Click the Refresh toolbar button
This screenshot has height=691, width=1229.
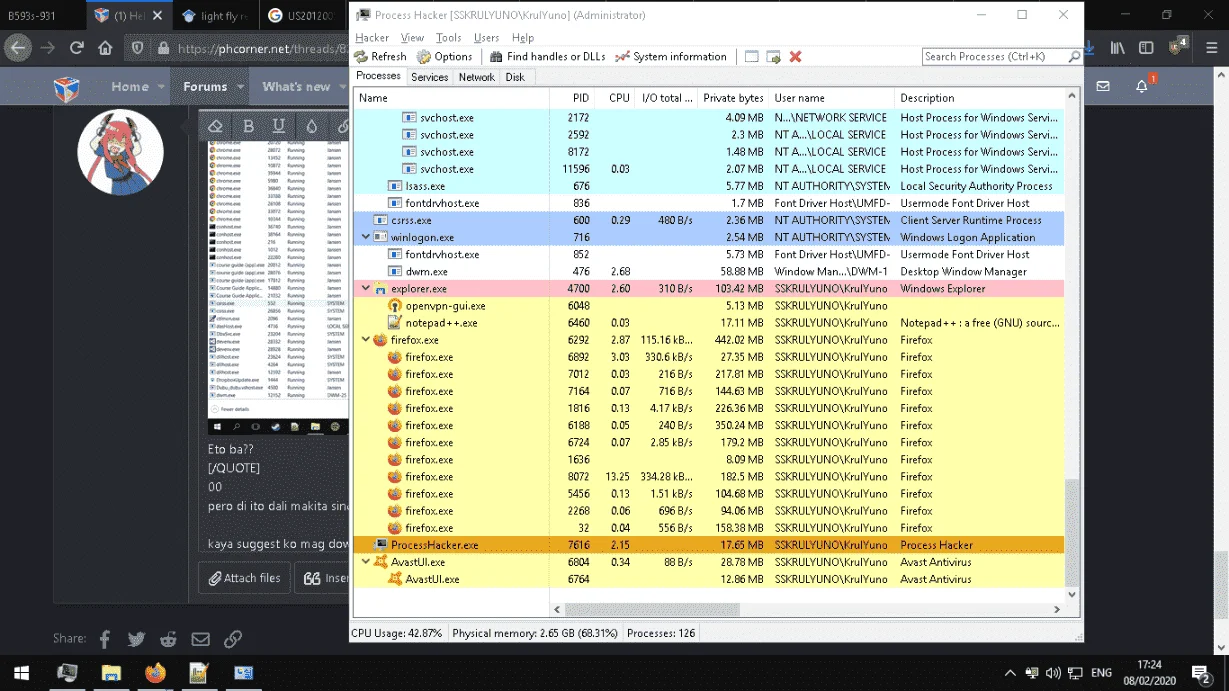(x=381, y=57)
